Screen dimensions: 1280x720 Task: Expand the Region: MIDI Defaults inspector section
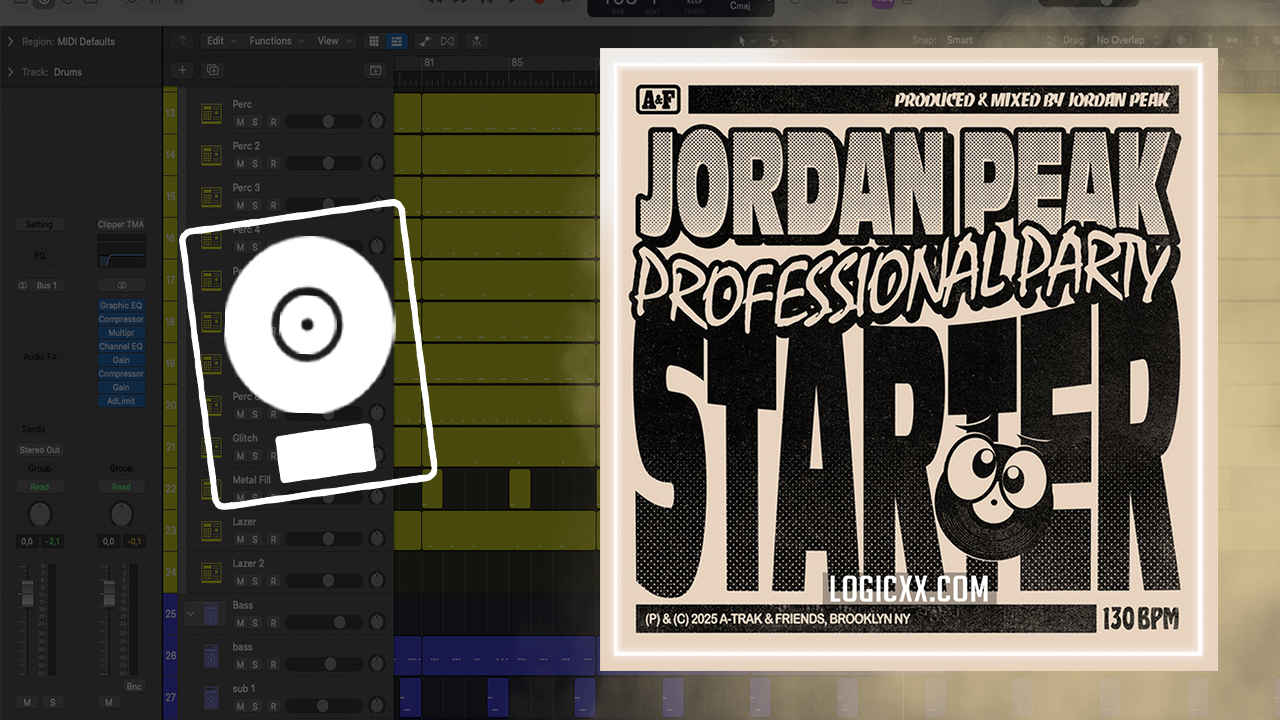(10, 42)
